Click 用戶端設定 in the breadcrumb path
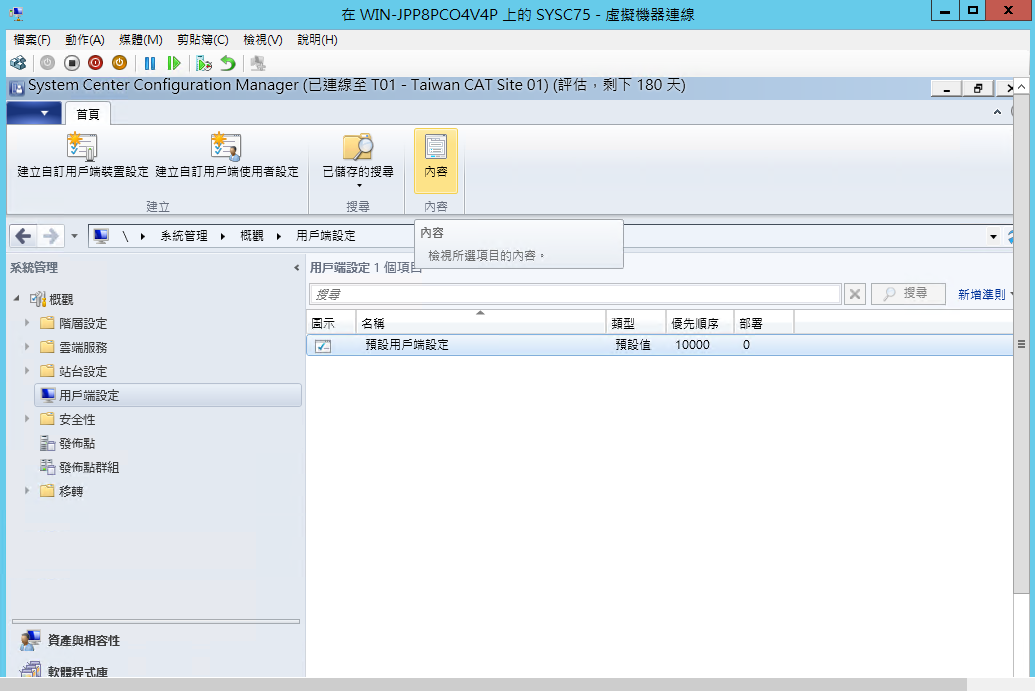This screenshot has width=1035, height=691. click(x=325, y=236)
